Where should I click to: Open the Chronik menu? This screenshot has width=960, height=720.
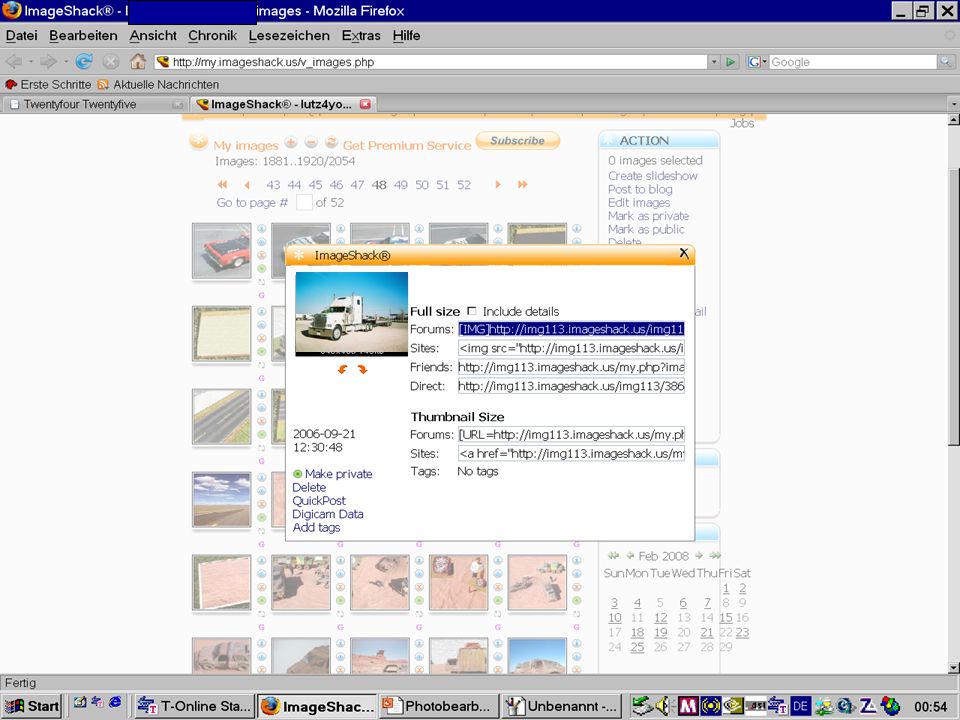tap(212, 36)
